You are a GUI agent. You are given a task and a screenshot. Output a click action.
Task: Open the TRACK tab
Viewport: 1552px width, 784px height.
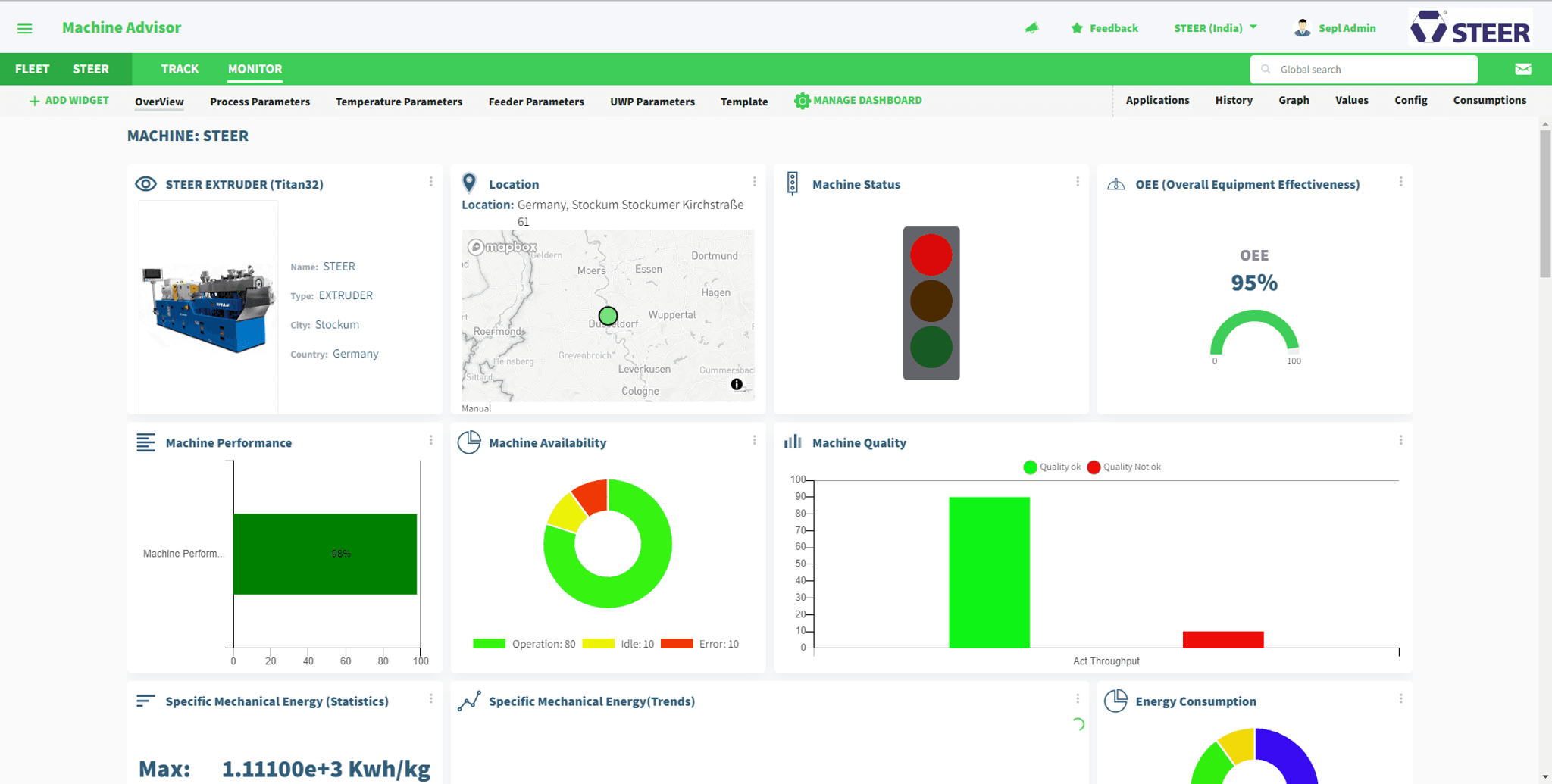point(180,69)
